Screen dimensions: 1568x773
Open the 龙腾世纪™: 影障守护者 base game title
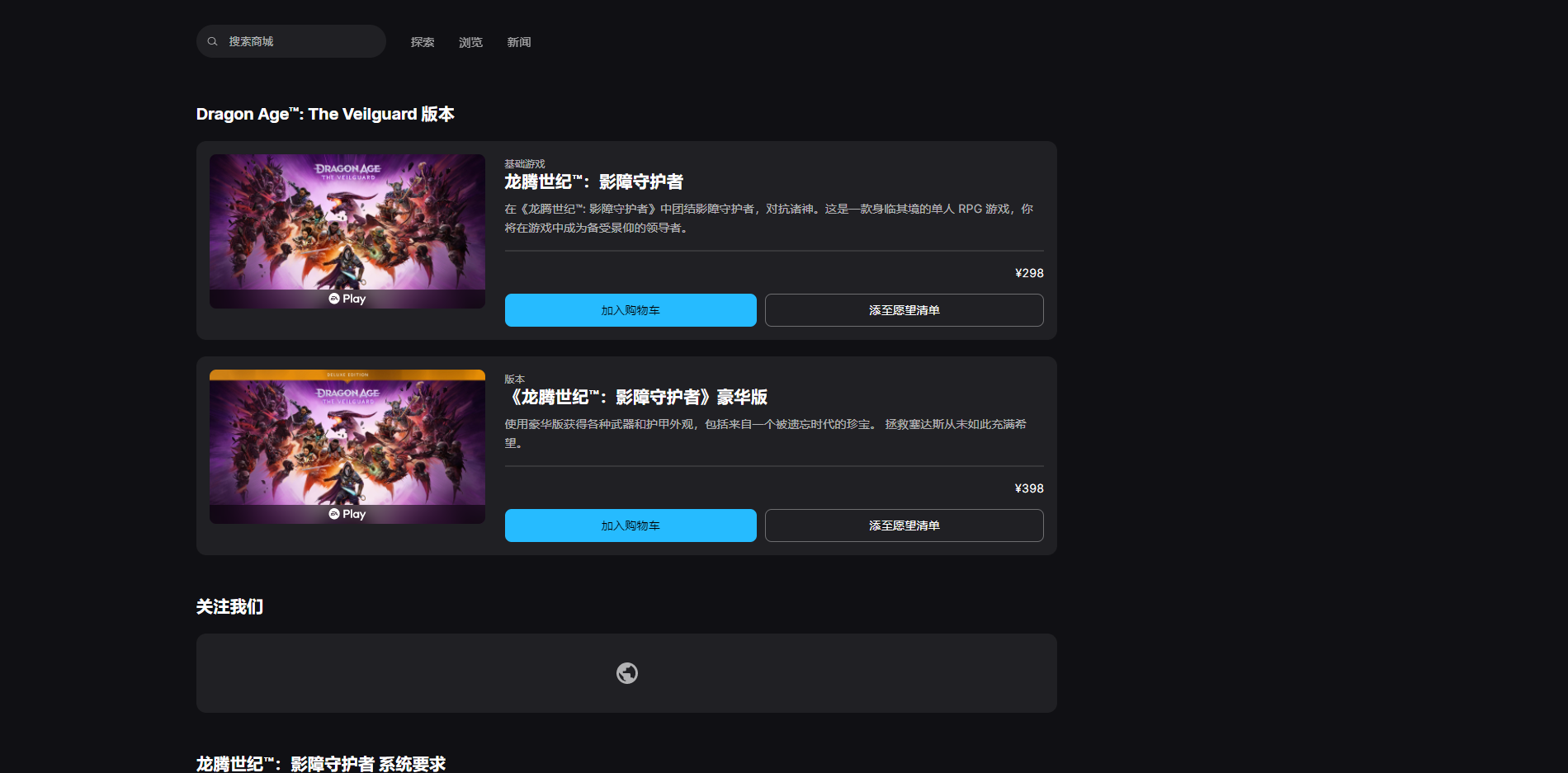pos(594,181)
